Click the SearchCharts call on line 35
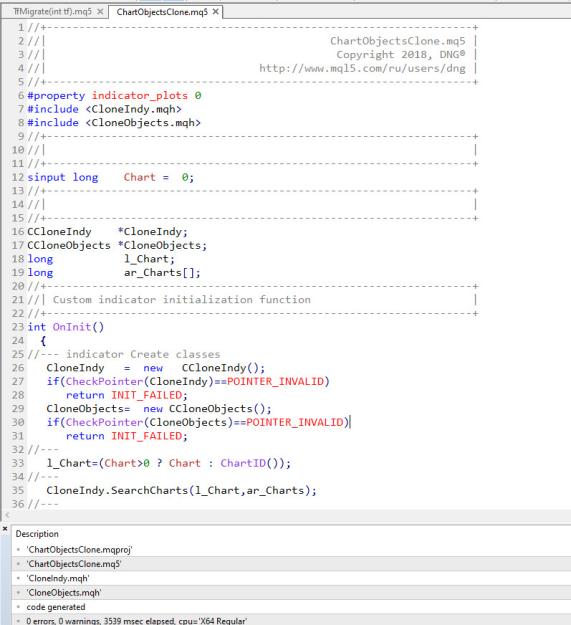 coord(149,490)
